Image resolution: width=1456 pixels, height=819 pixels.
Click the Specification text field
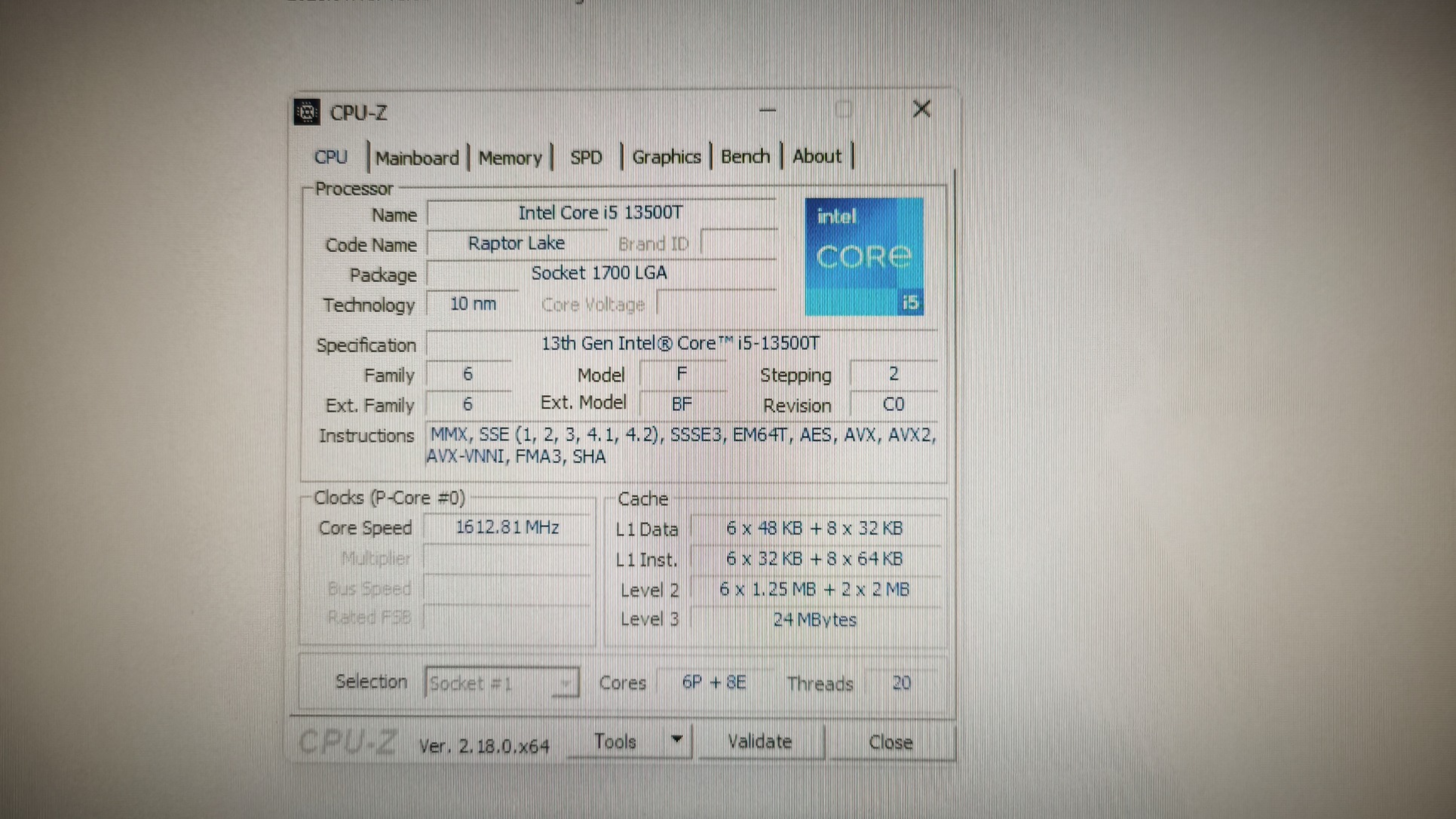click(x=679, y=344)
